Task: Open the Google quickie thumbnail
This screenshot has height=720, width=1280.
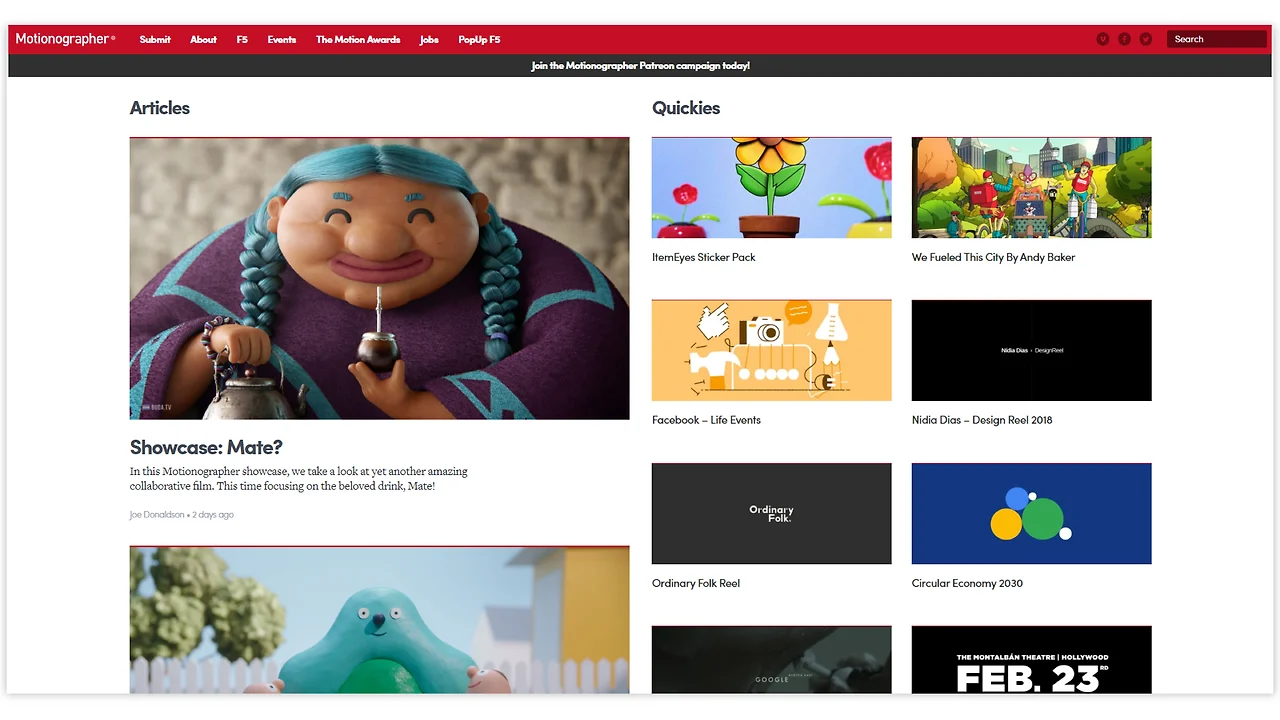Action: [x=772, y=660]
